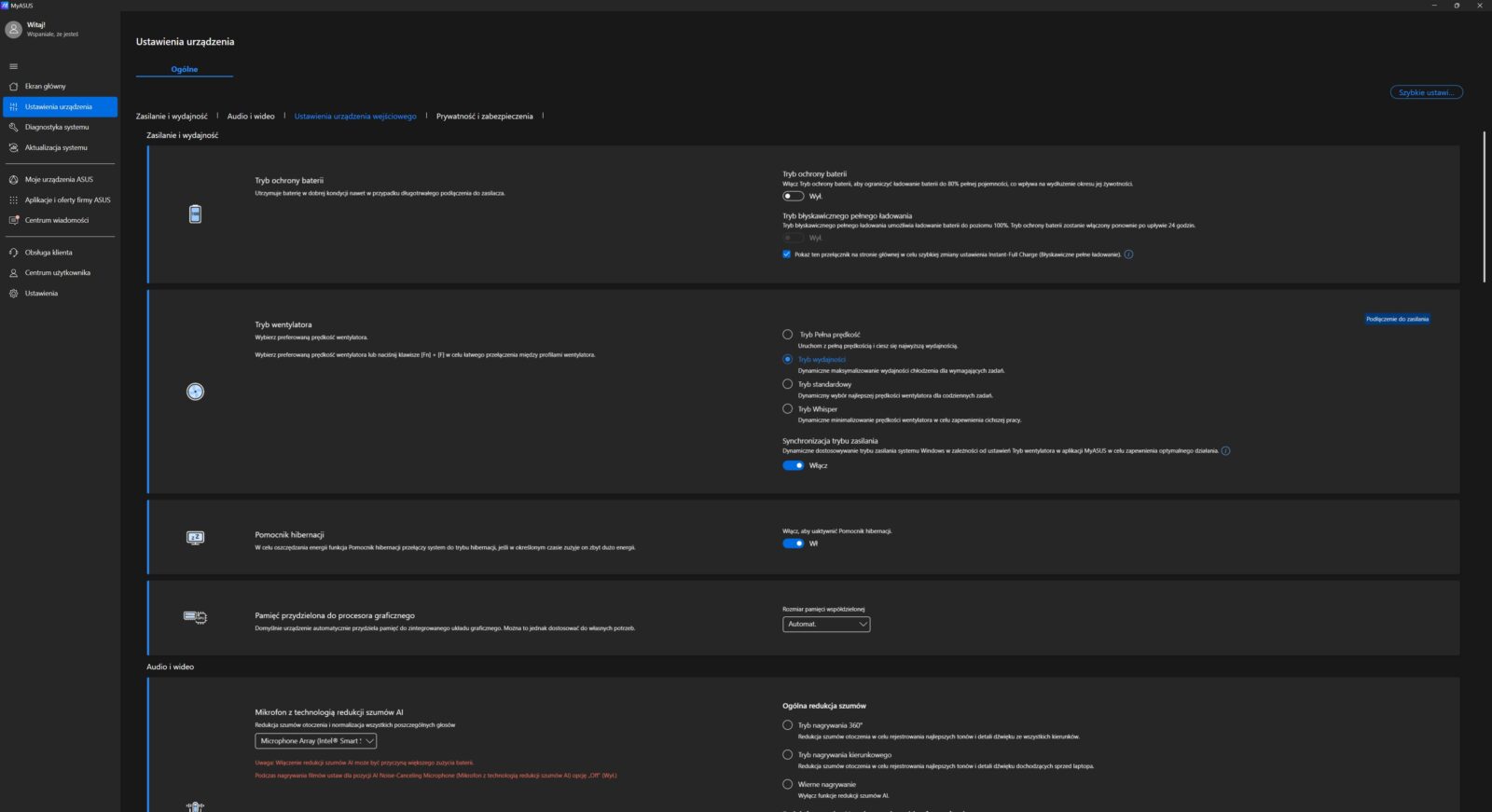Click the Podłączenie do zasilania button

tap(1397, 319)
